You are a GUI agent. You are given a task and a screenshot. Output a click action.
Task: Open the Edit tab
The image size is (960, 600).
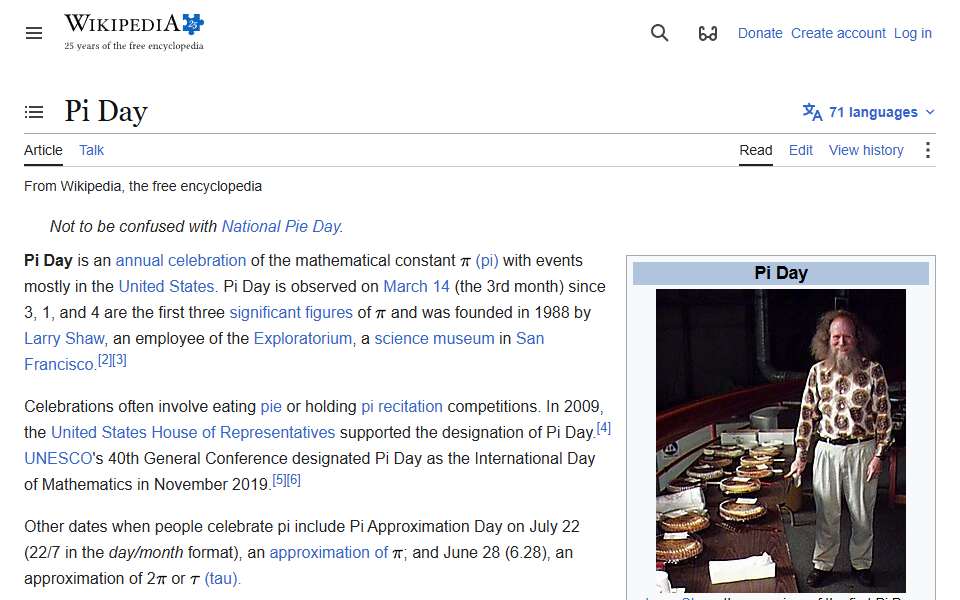(800, 150)
